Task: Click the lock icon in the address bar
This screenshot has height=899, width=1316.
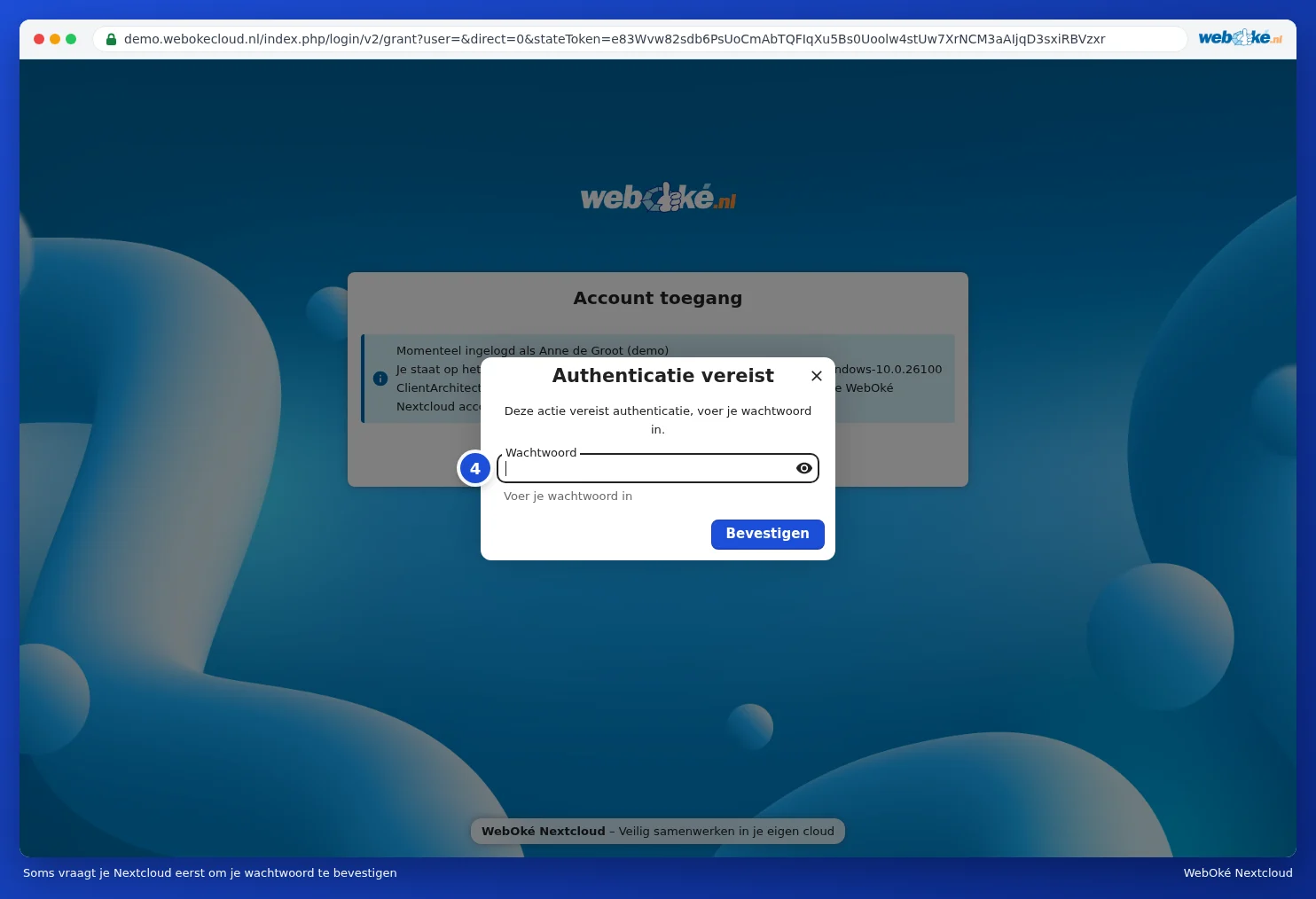Action: click(x=112, y=39)
